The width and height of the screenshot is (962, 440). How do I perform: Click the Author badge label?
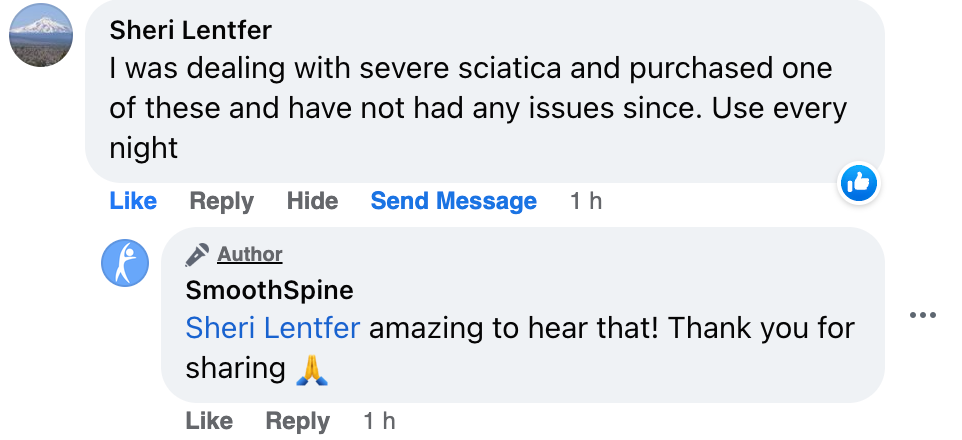tap(250, 255)
